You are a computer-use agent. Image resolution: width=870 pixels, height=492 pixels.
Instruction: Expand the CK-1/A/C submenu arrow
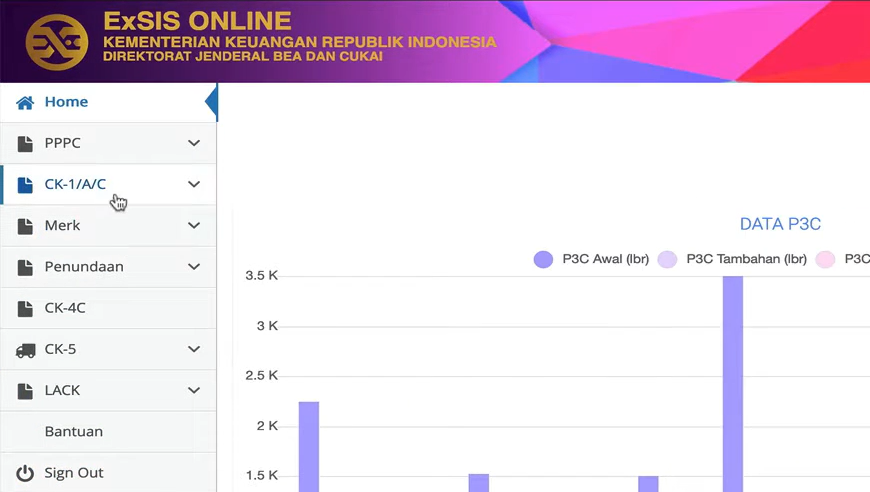coord(194,184)
